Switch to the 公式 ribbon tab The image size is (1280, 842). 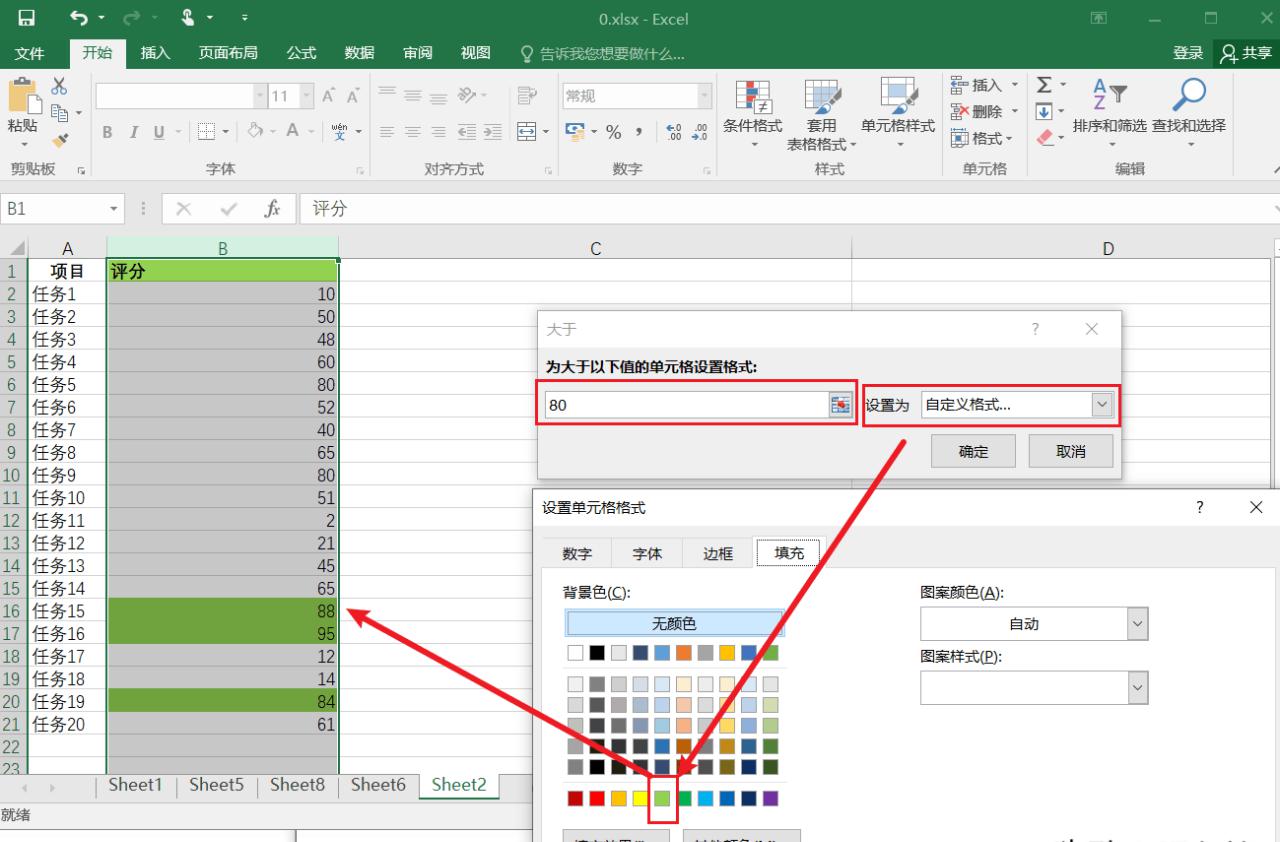(301, 53)
